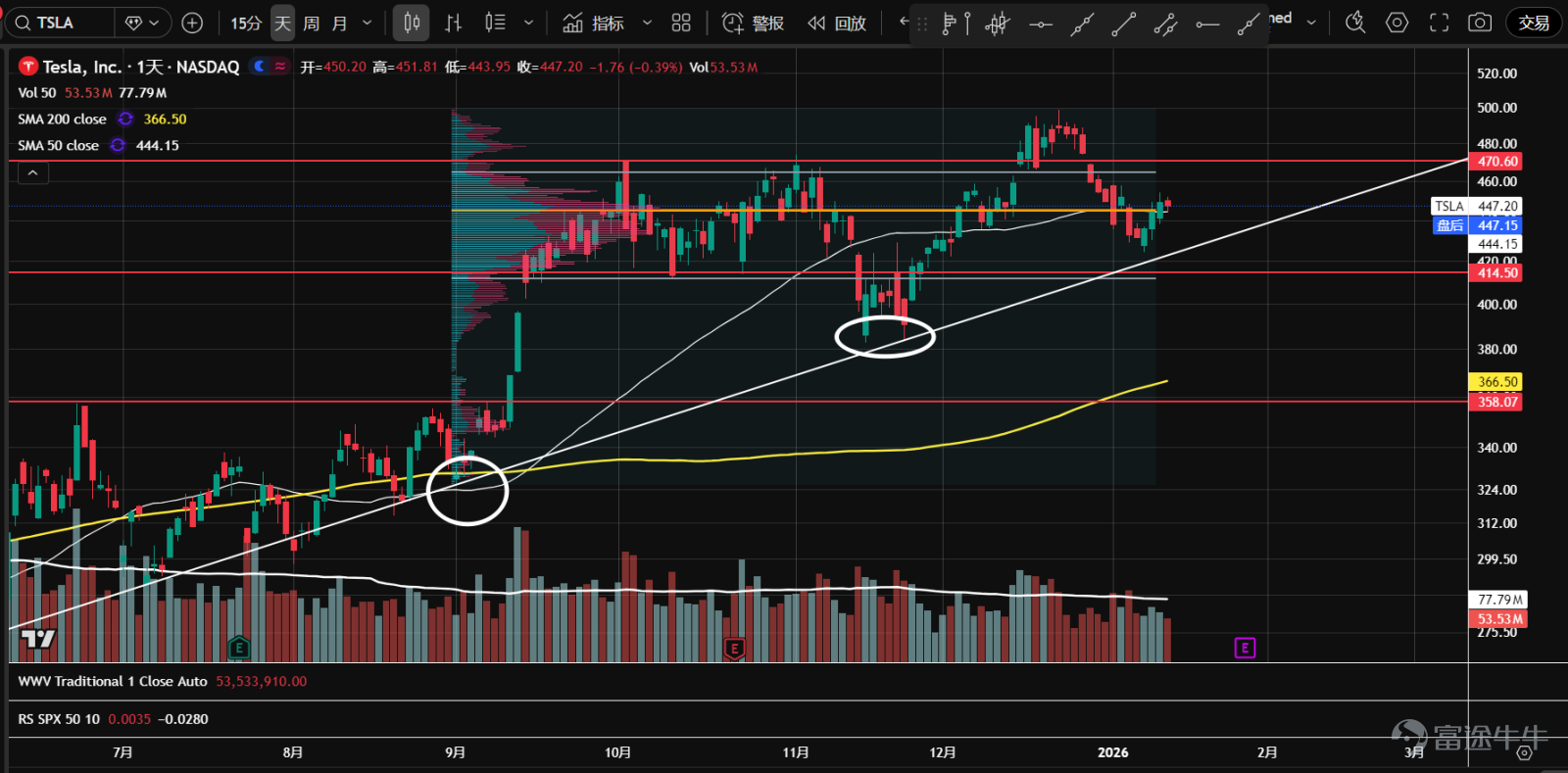Click the green earnings E marker
The width and height of the screenshot is (1568, 773).
tap(238, 648)
